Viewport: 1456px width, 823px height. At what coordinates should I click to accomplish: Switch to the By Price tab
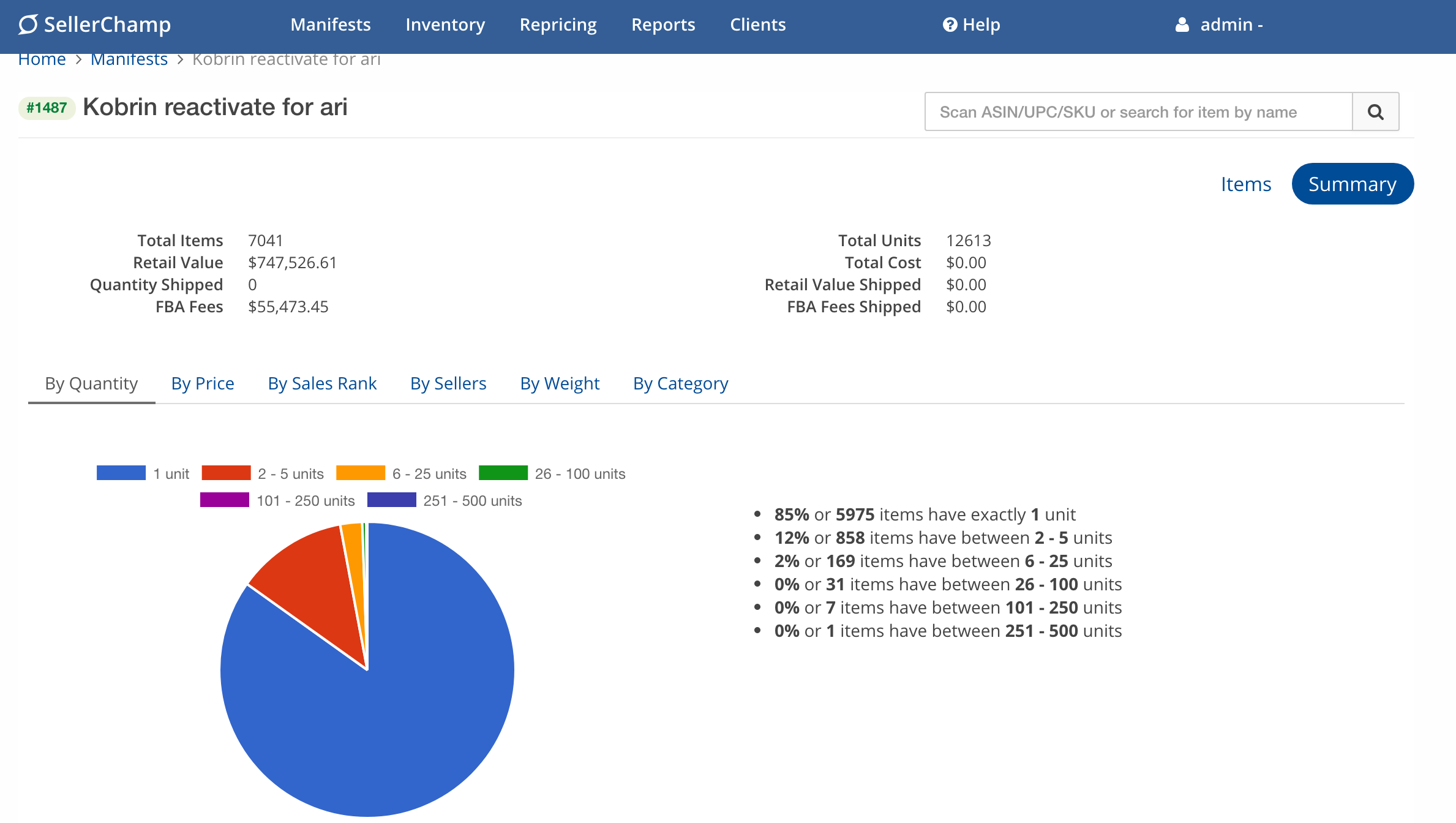pyautogui.click(x=203, y=383)
